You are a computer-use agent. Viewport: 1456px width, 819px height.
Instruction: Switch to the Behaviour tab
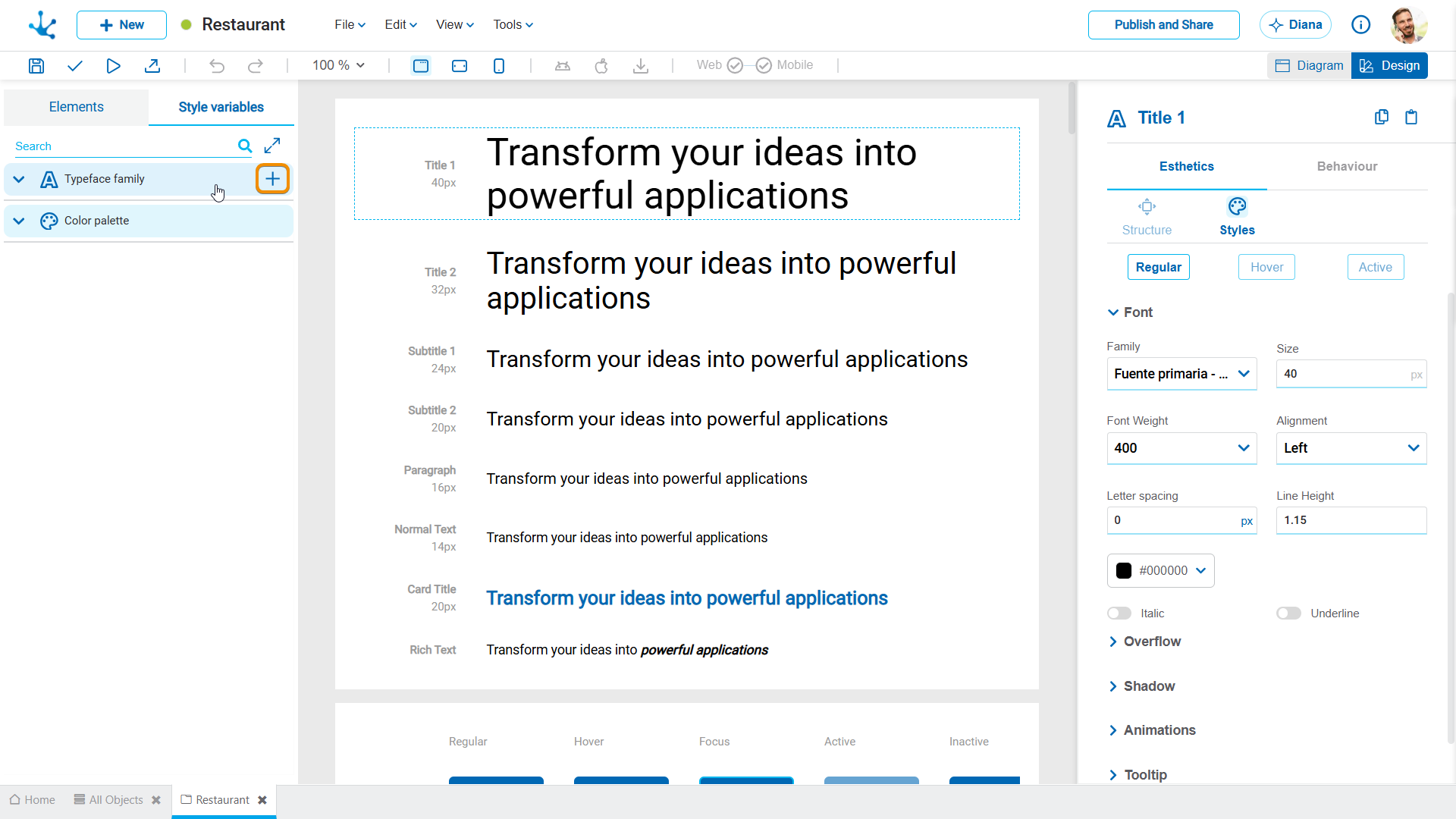click(x=1347, y=166)
